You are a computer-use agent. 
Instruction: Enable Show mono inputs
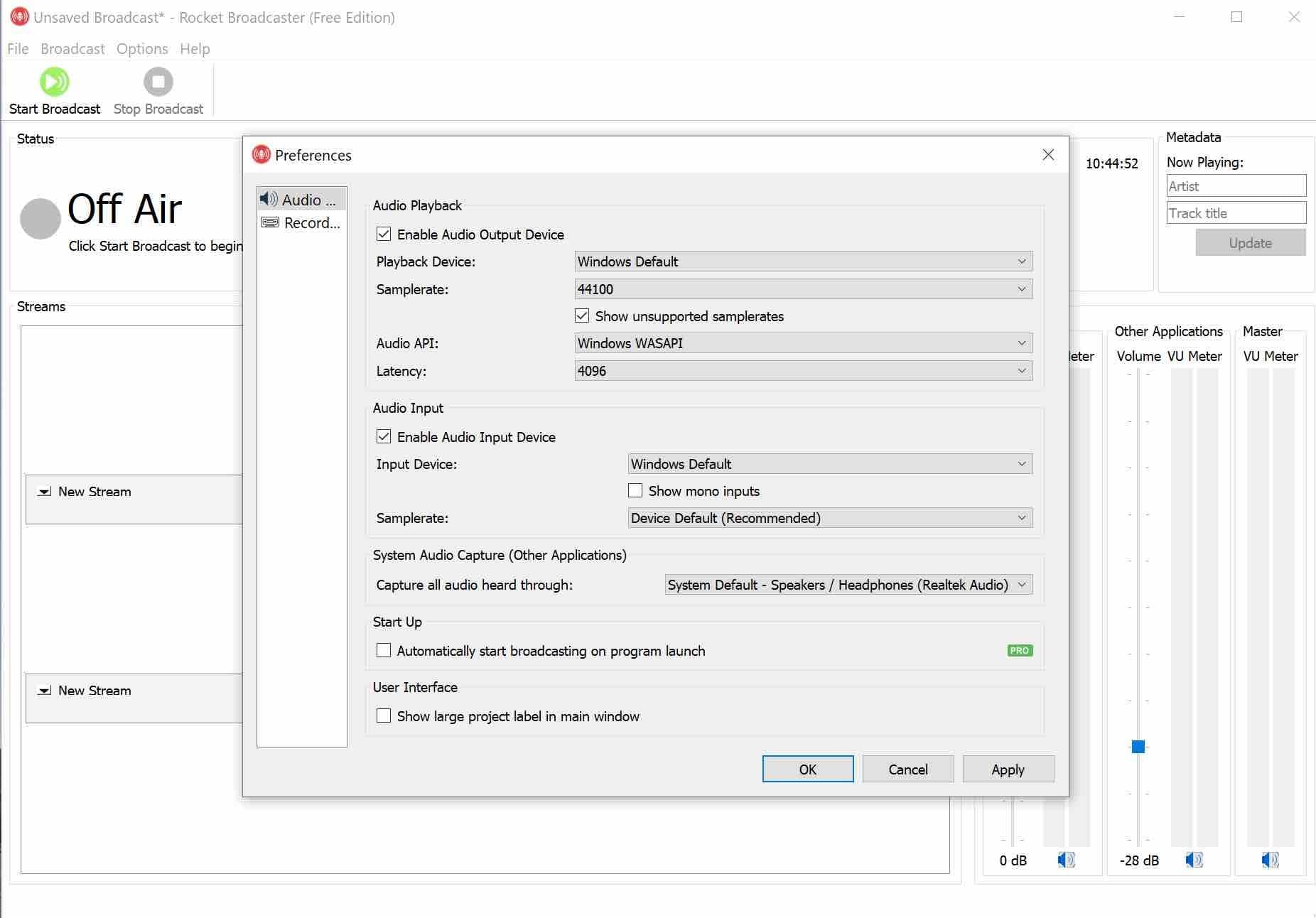635,490
